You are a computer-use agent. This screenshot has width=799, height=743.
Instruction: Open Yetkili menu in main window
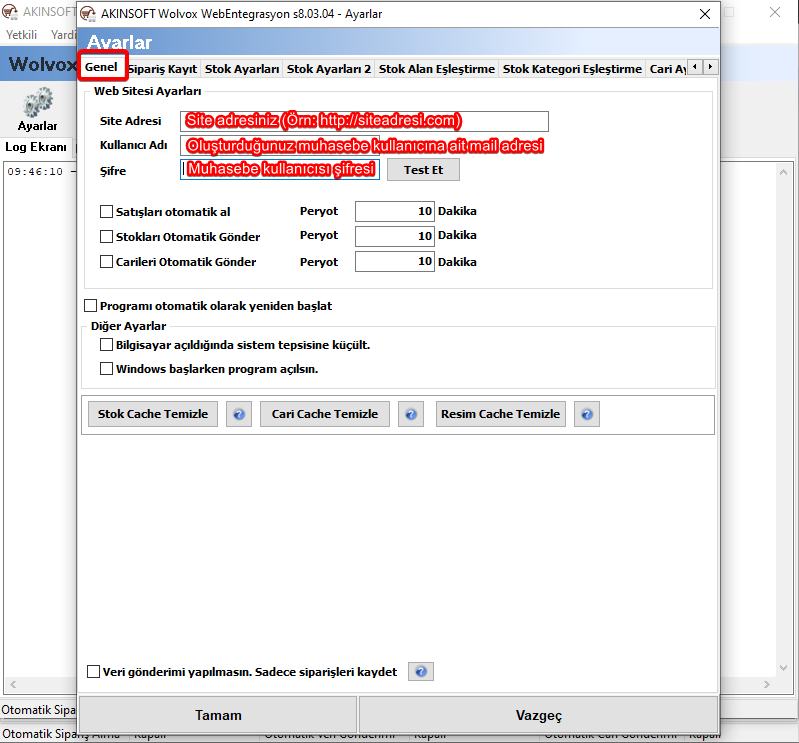21,35
